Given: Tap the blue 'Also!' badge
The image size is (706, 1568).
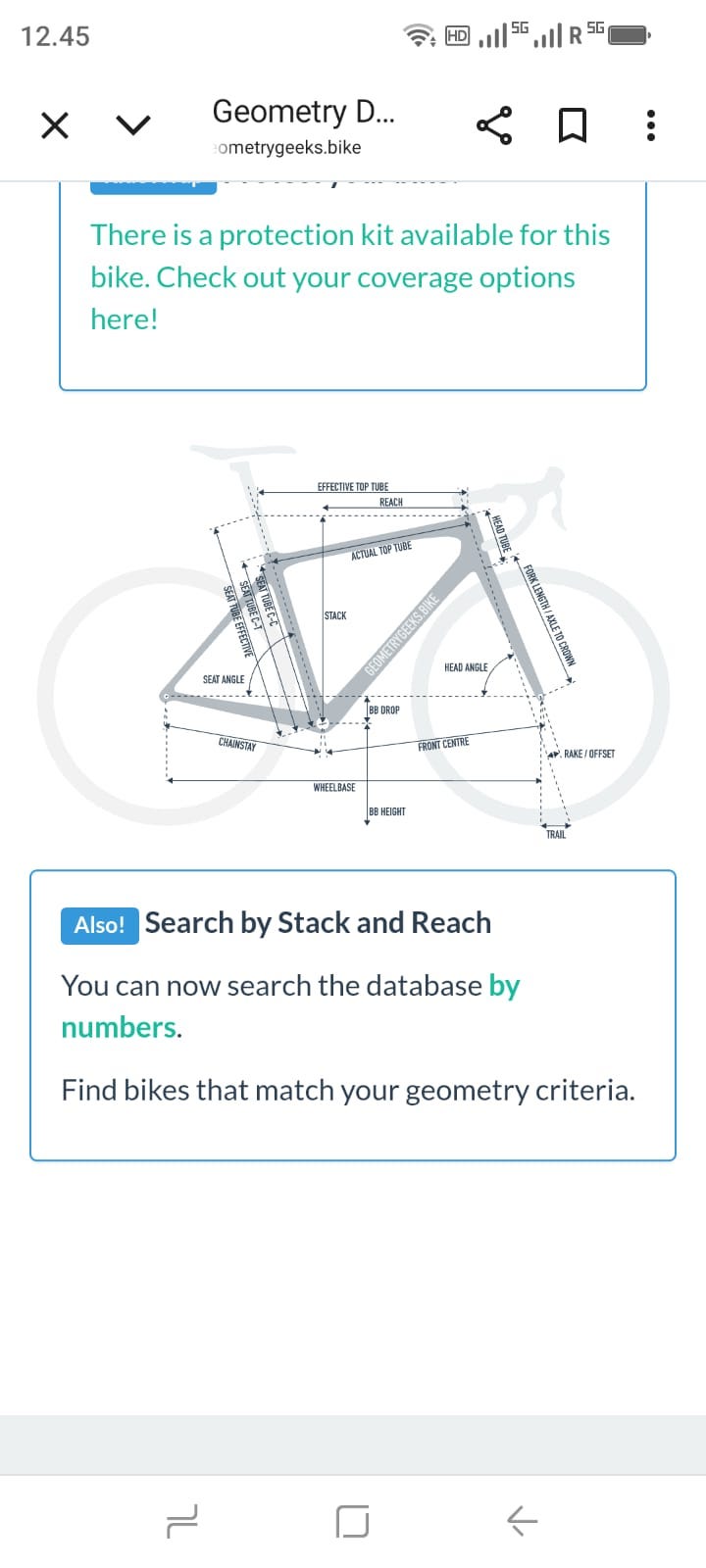Looking at the screenshot, I should click(99, 925).
